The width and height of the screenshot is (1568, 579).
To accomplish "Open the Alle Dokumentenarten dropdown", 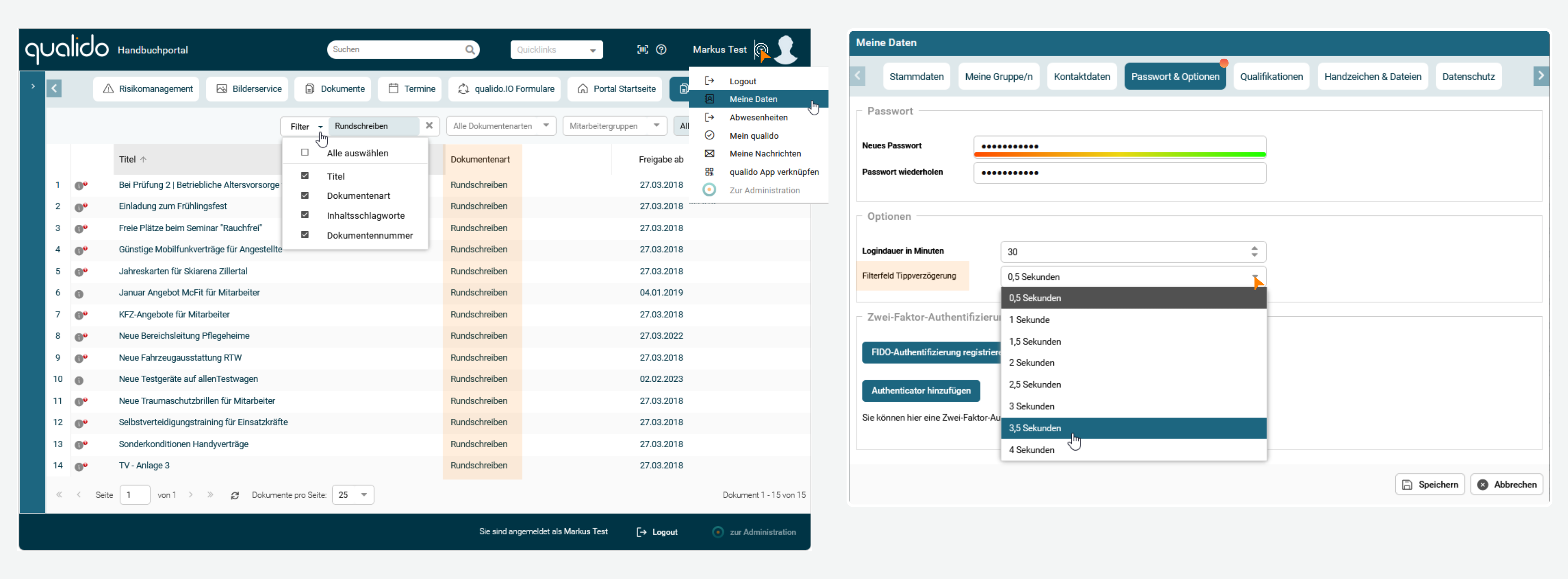I will 501,126.
